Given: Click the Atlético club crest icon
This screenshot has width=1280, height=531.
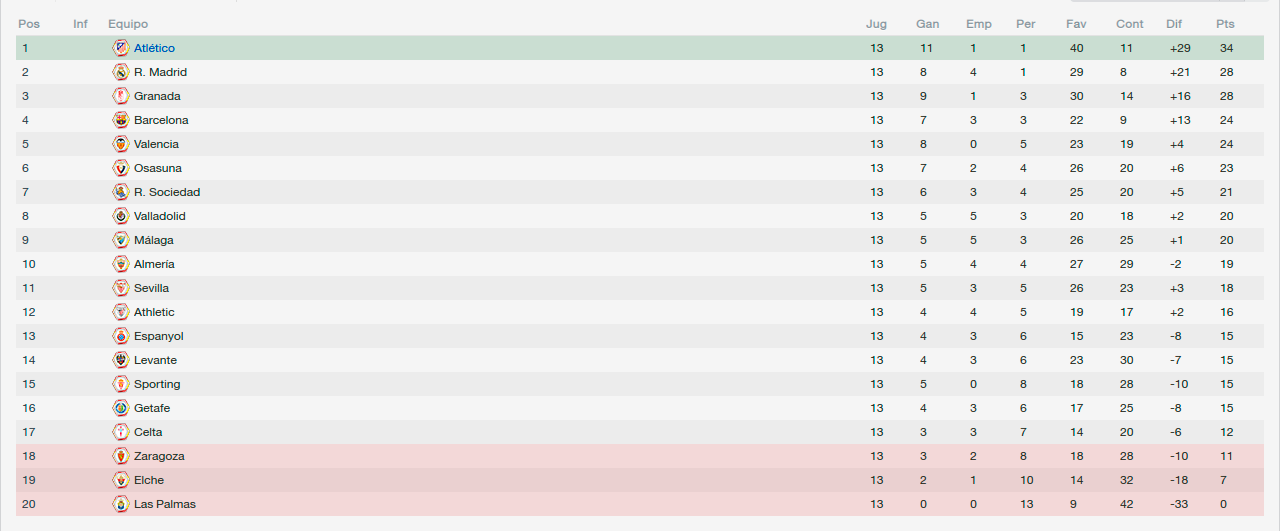Looking at the screenshot, I should (120, 48).
